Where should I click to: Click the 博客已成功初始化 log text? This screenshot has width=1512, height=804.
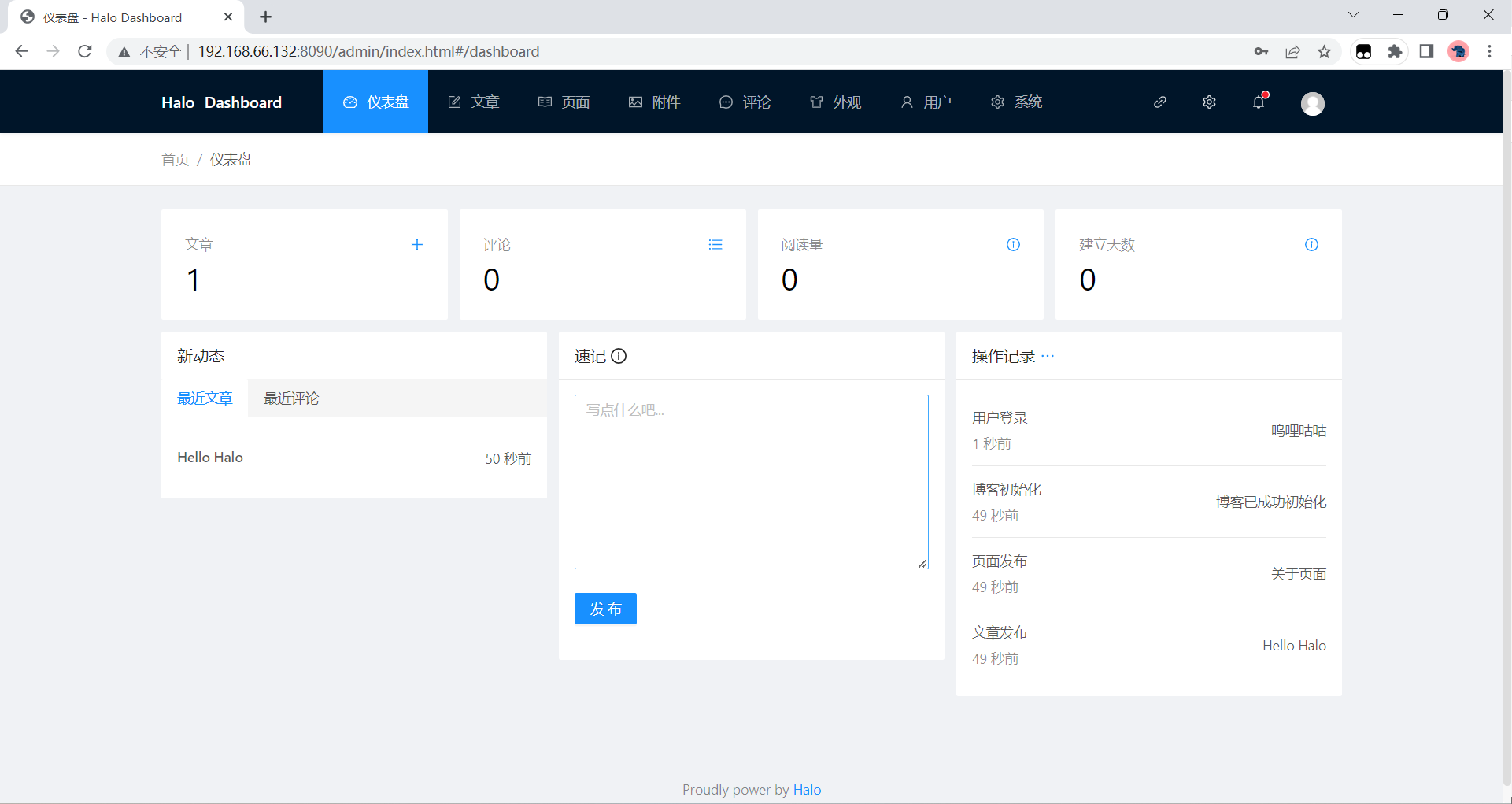coord(1271,502)
